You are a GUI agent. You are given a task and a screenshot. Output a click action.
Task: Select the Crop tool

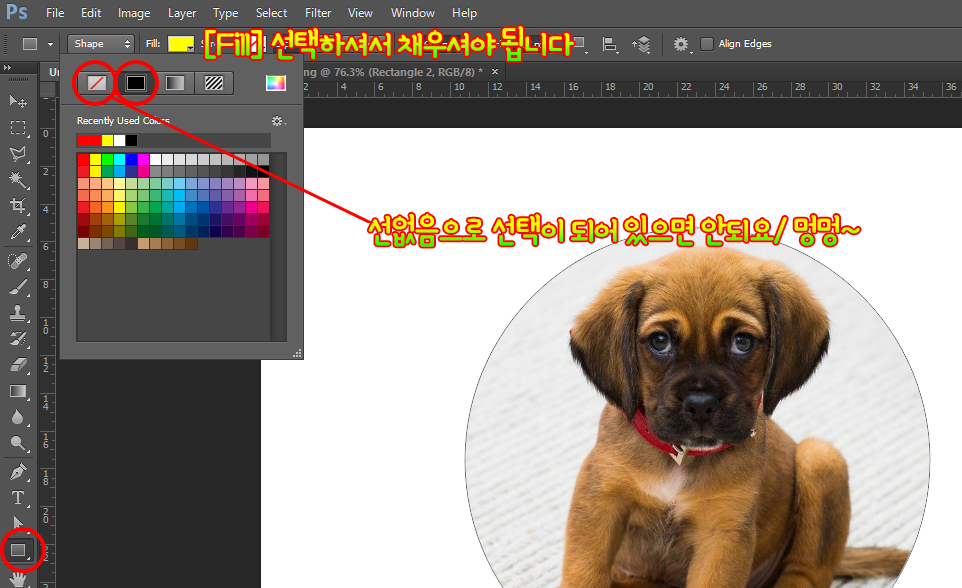tap(18, 206)
